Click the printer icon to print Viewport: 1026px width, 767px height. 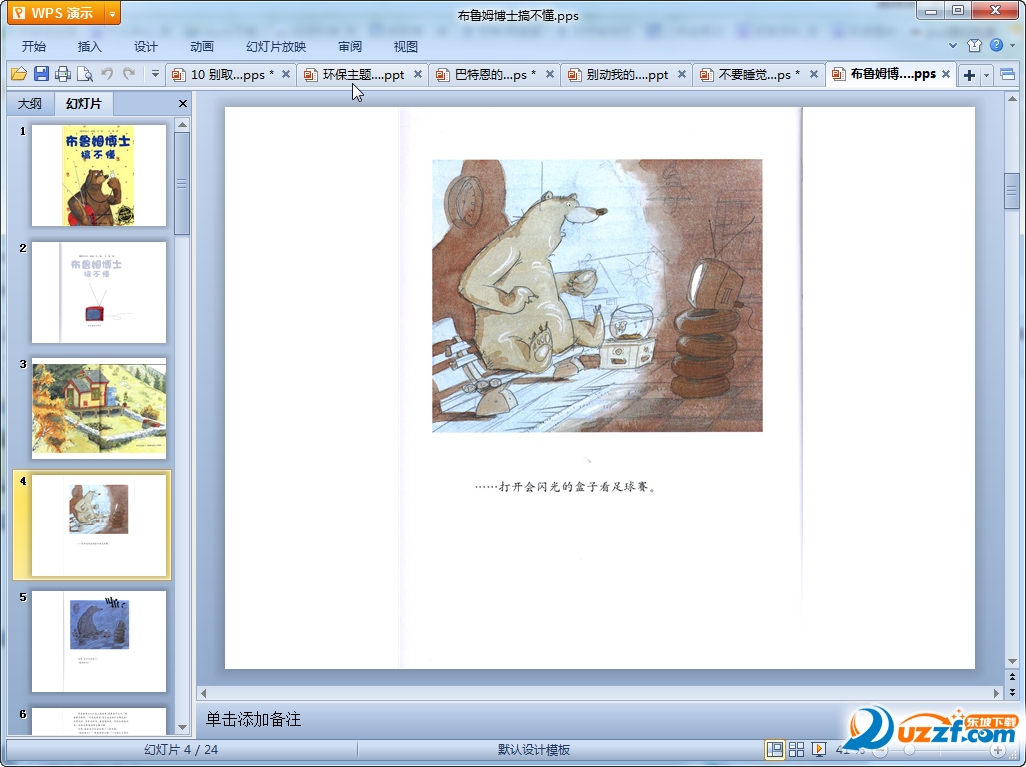coord(63,74)
